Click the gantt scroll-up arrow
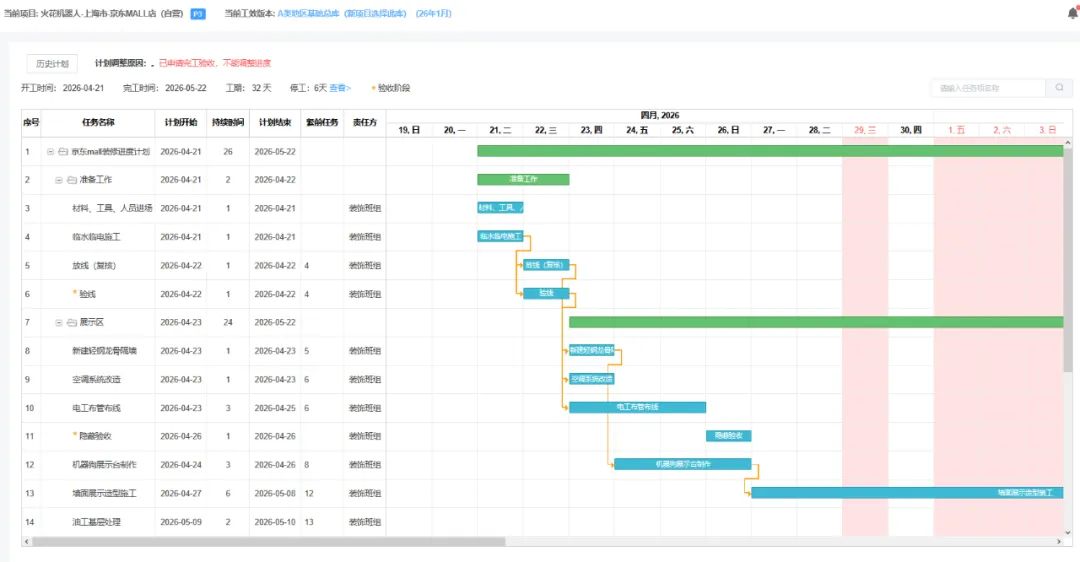The image size is (1080, 562). 1068,143
